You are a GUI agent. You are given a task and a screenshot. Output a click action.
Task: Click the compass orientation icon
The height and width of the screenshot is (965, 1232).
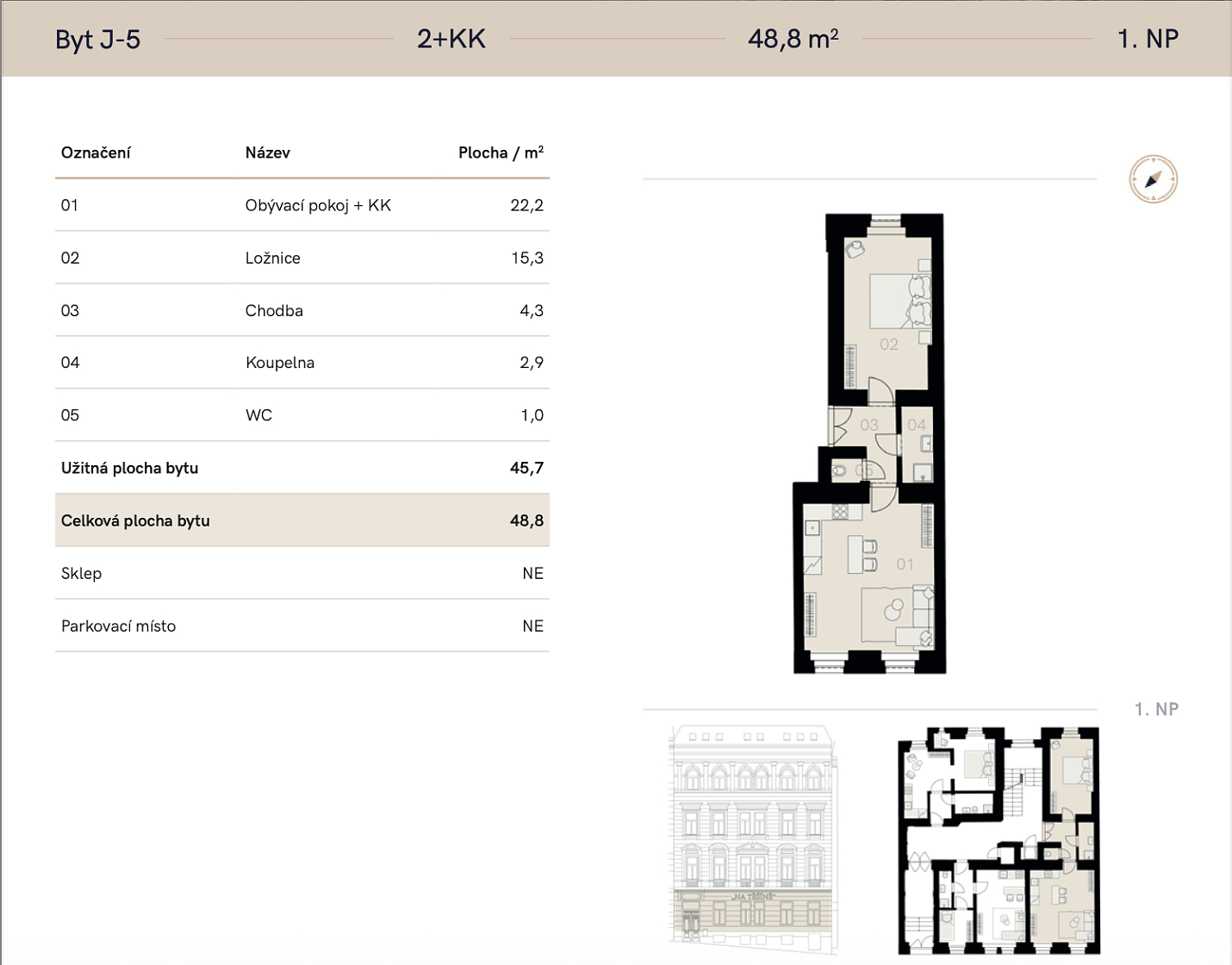[1153, 179]
